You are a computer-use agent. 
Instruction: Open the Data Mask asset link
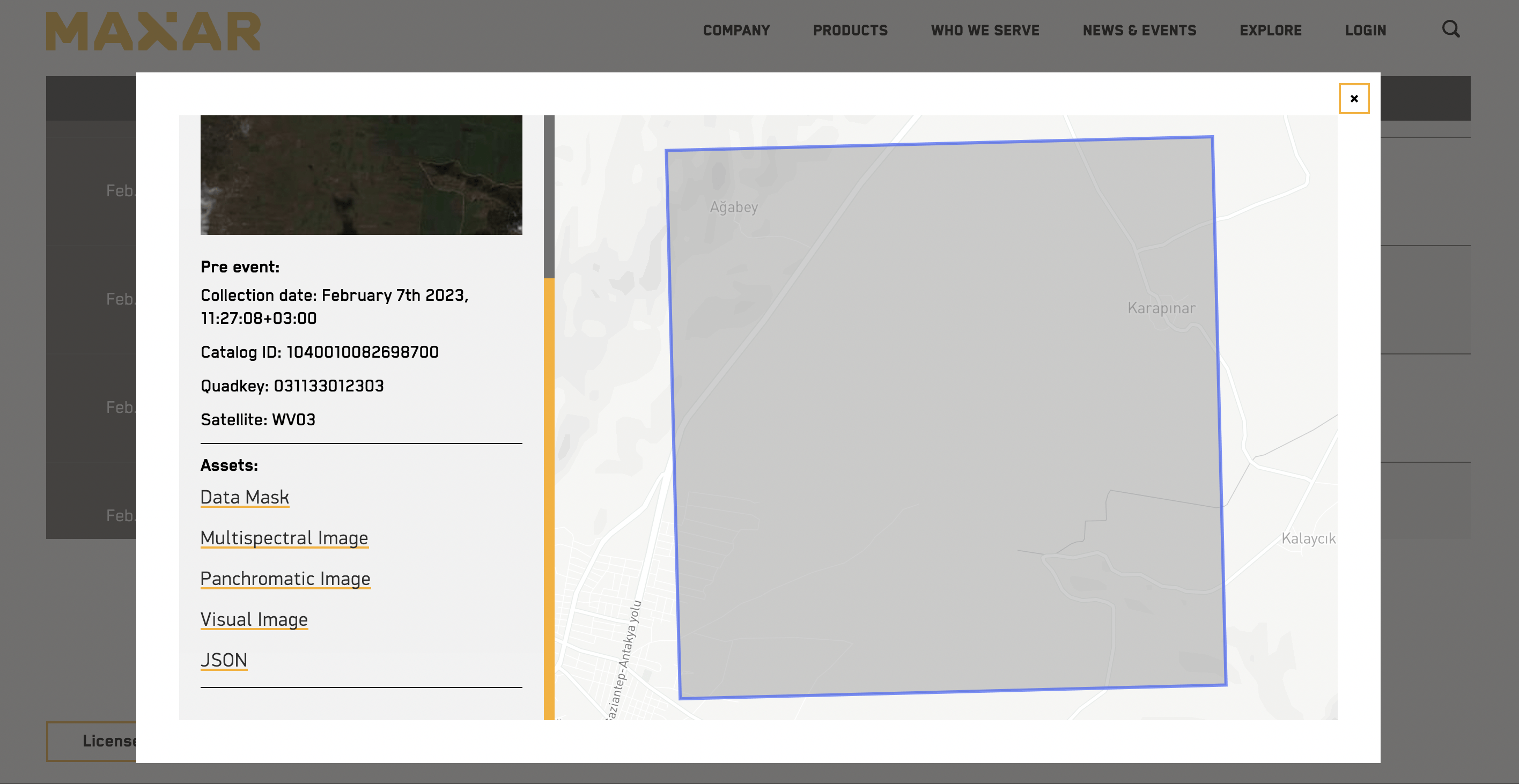245,497
